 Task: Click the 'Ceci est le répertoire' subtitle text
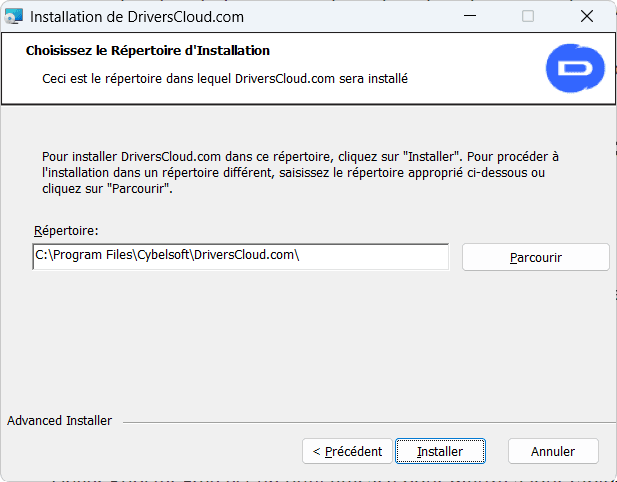(225, 79)
